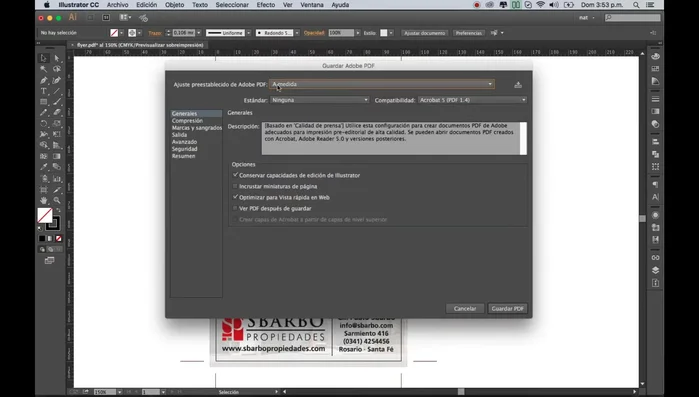Select the Seguridad section
Viewport: 699px width, 397px height.
tap(185, 149)
